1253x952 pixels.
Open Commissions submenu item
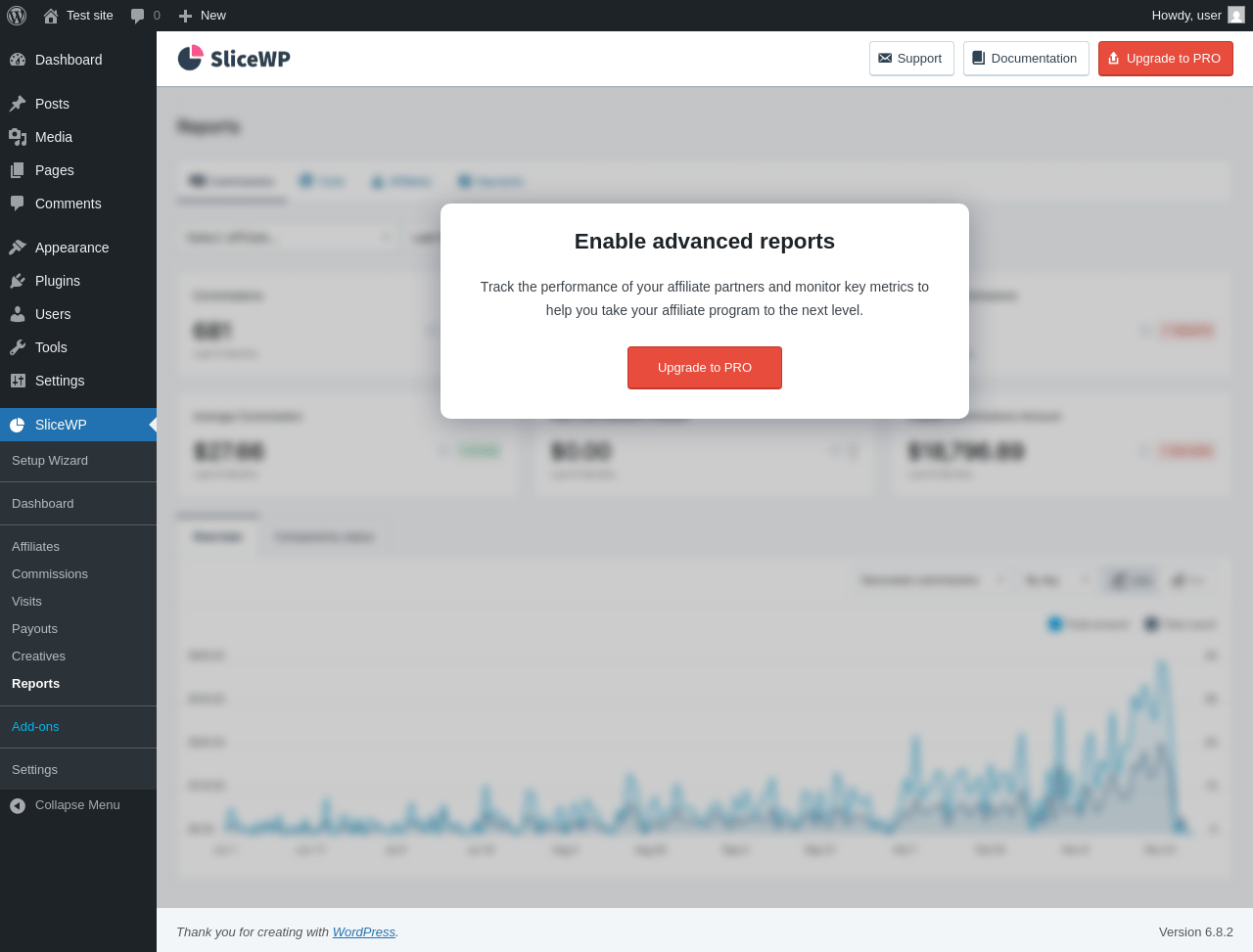pos(78,574)
